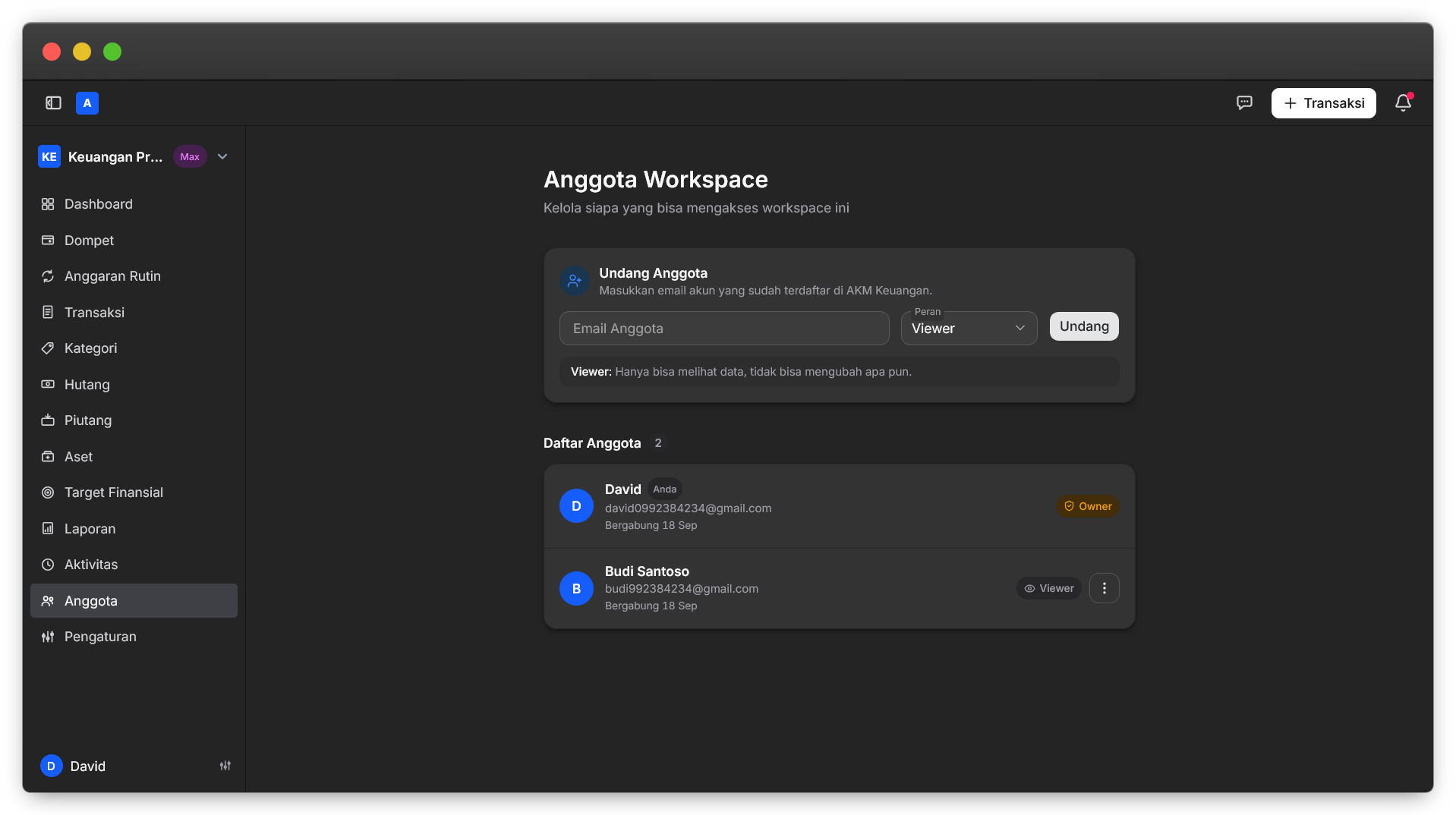Click the Daftar Anggota heading
The image size is (1456, 815).
point(592,443)
